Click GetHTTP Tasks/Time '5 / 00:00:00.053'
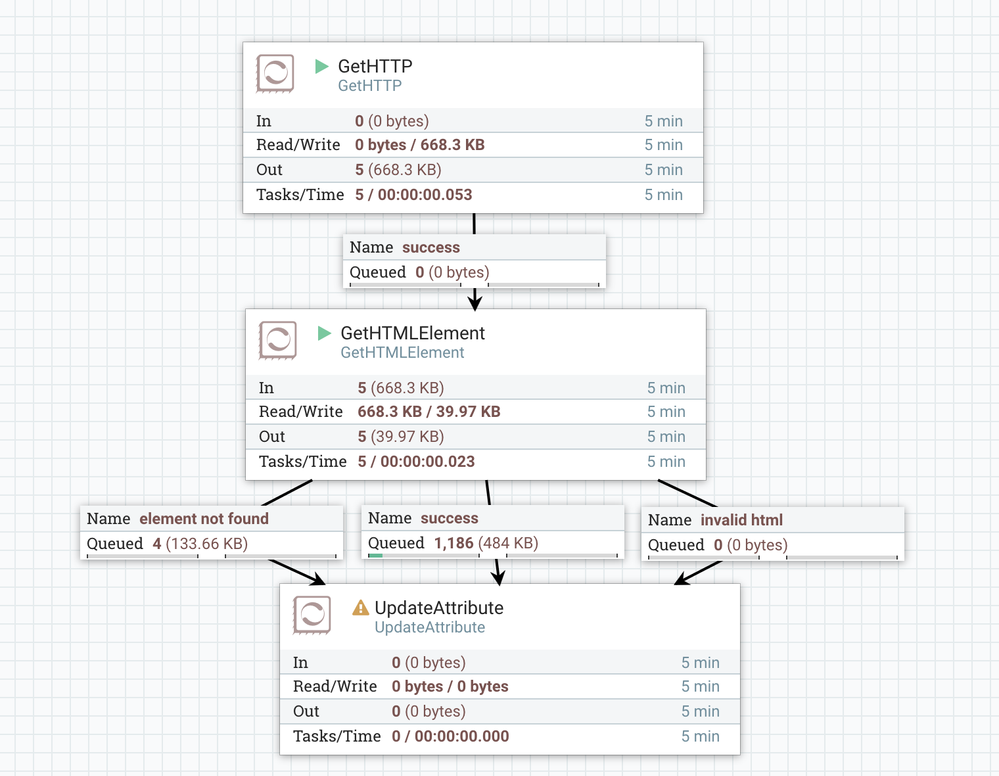Viewport: 999px width, 776px height. (x=413, y=195)
